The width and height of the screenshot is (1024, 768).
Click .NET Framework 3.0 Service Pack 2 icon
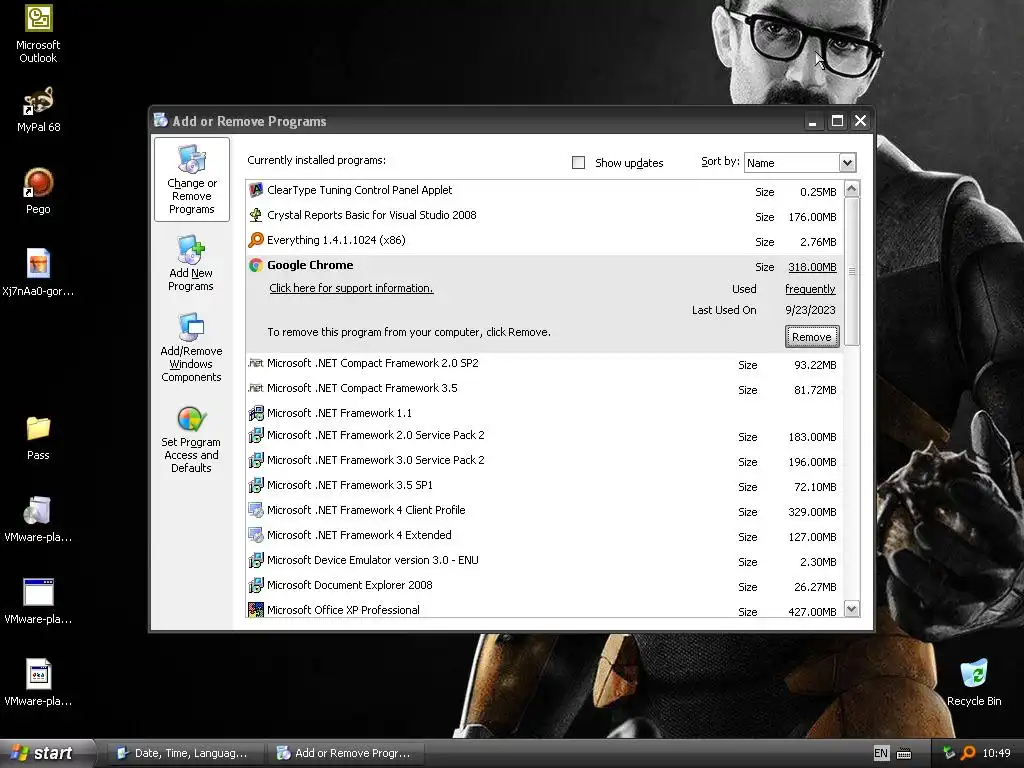click(256, 460)
